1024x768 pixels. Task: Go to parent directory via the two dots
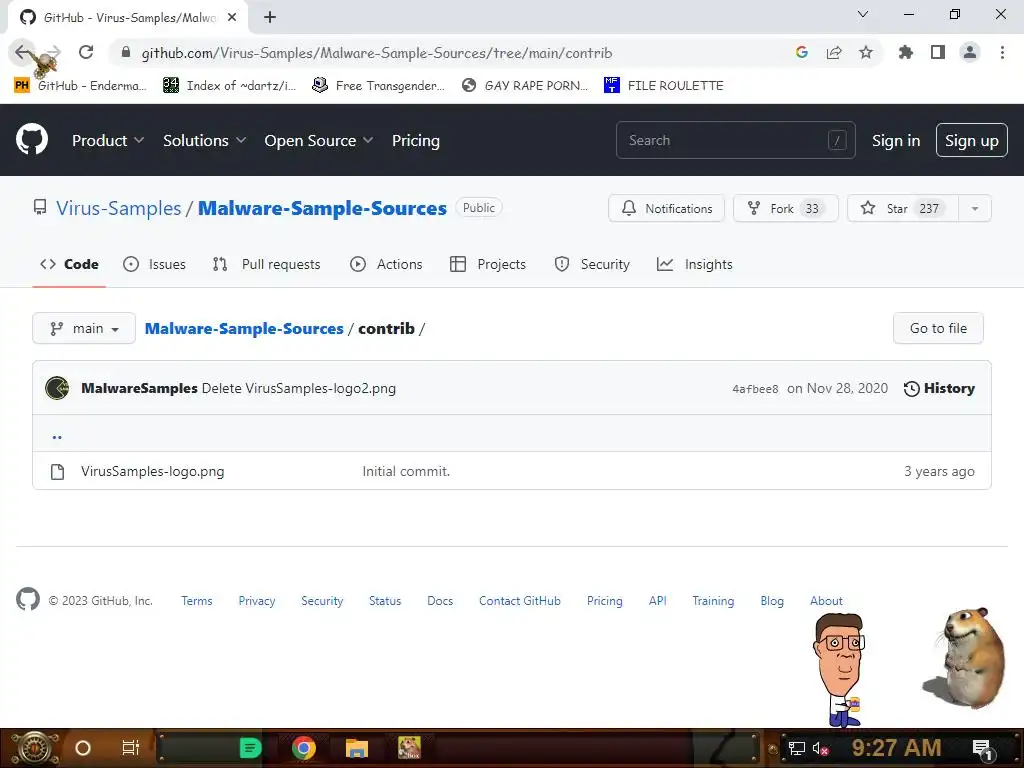pyautogui.click(x=57, y=436)
